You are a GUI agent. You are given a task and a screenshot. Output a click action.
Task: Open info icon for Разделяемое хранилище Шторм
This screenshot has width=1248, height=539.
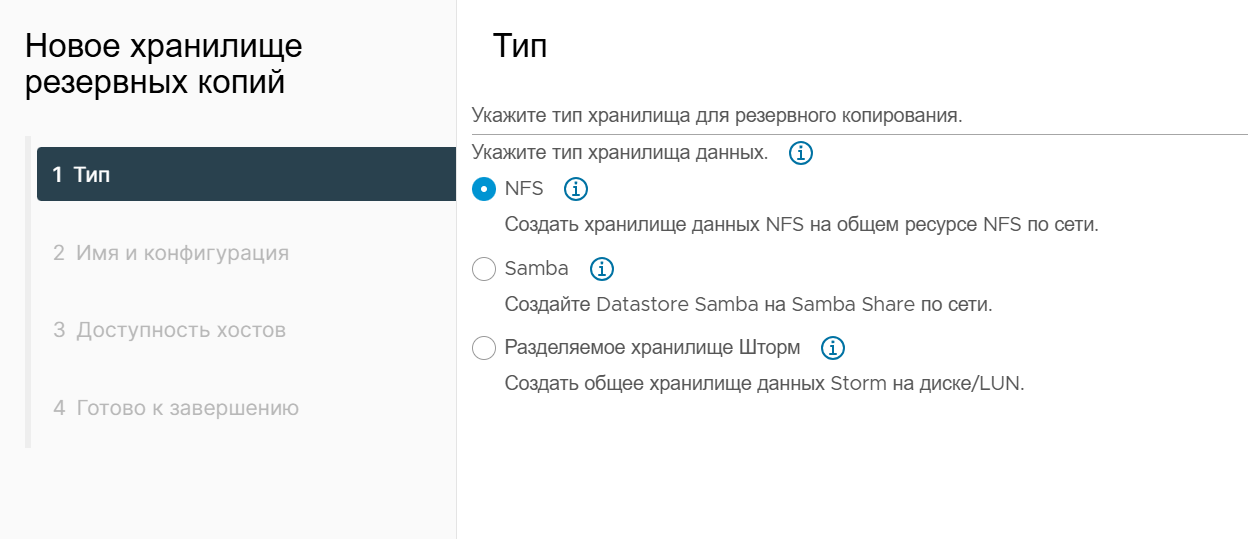pyautogui.click(x=833, y=348)
